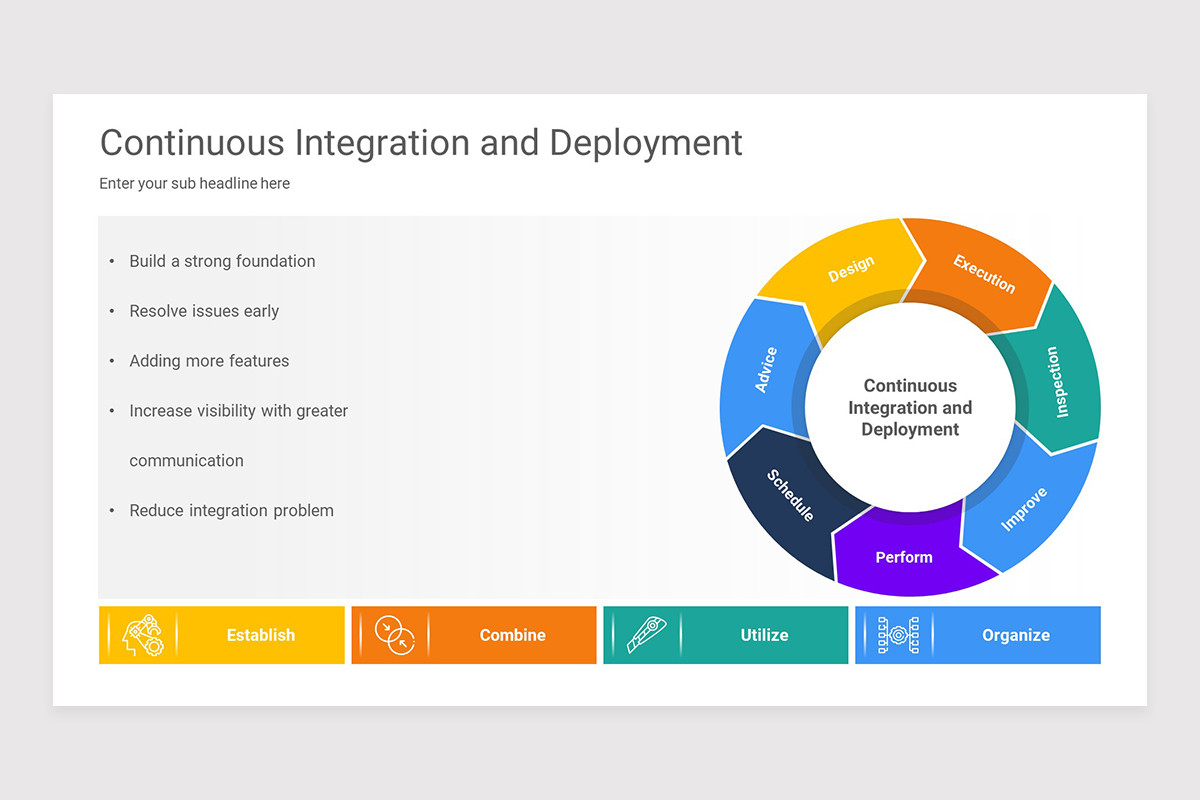Viewport: 1200px width, 800px height.
Task: Select the overlapping circles icon next to Combine
Action: (x=394, y=635)
